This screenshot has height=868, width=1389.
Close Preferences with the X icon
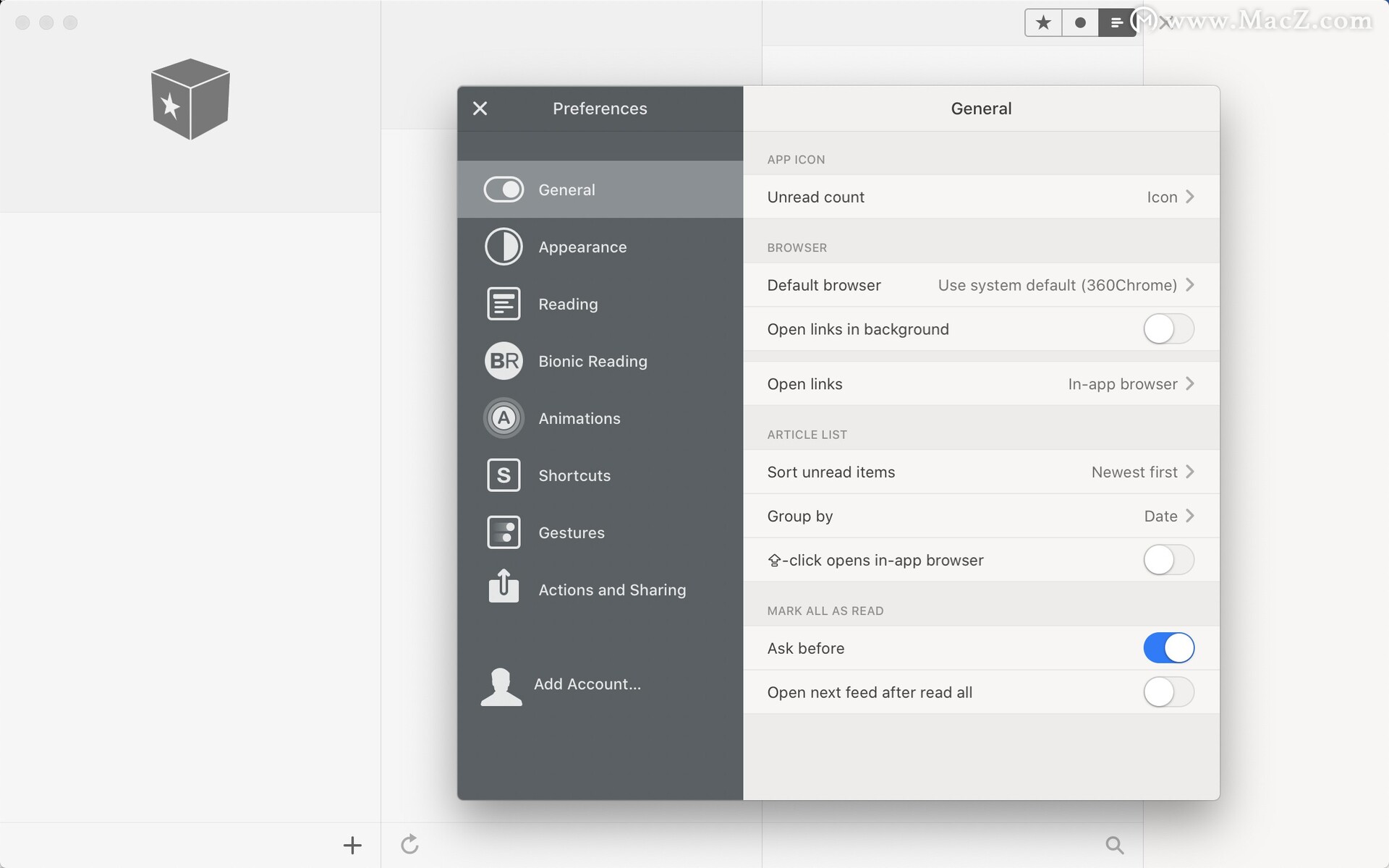tap(480, 109)
